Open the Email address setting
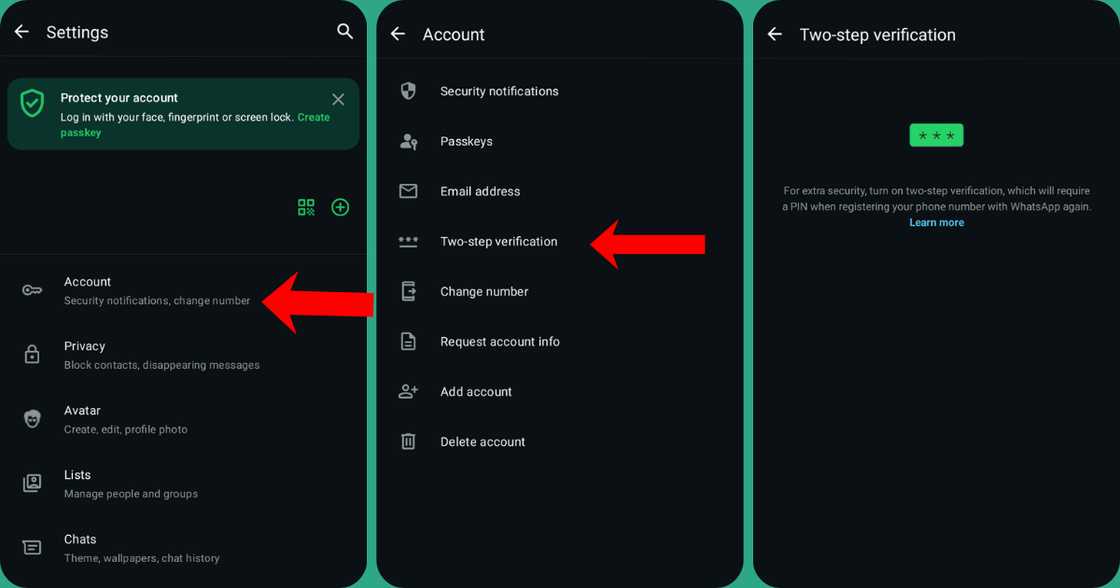1120x588 pixels. (x=480, y=191)
